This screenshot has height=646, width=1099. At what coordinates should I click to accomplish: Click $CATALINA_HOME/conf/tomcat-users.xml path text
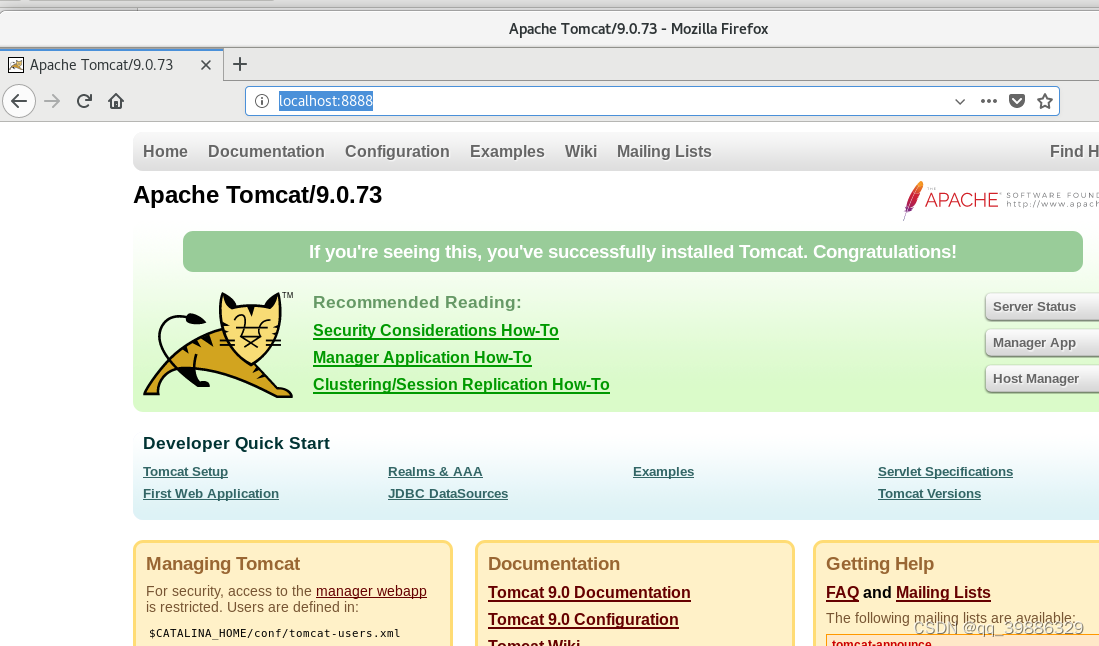tap(275, 633)
